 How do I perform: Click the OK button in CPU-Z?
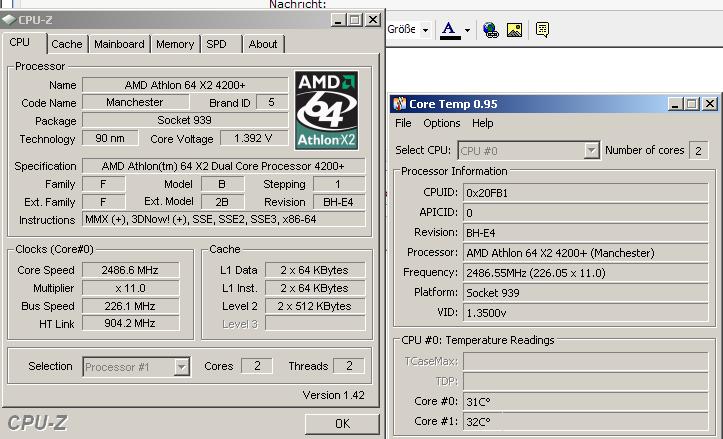click(342, 423)
